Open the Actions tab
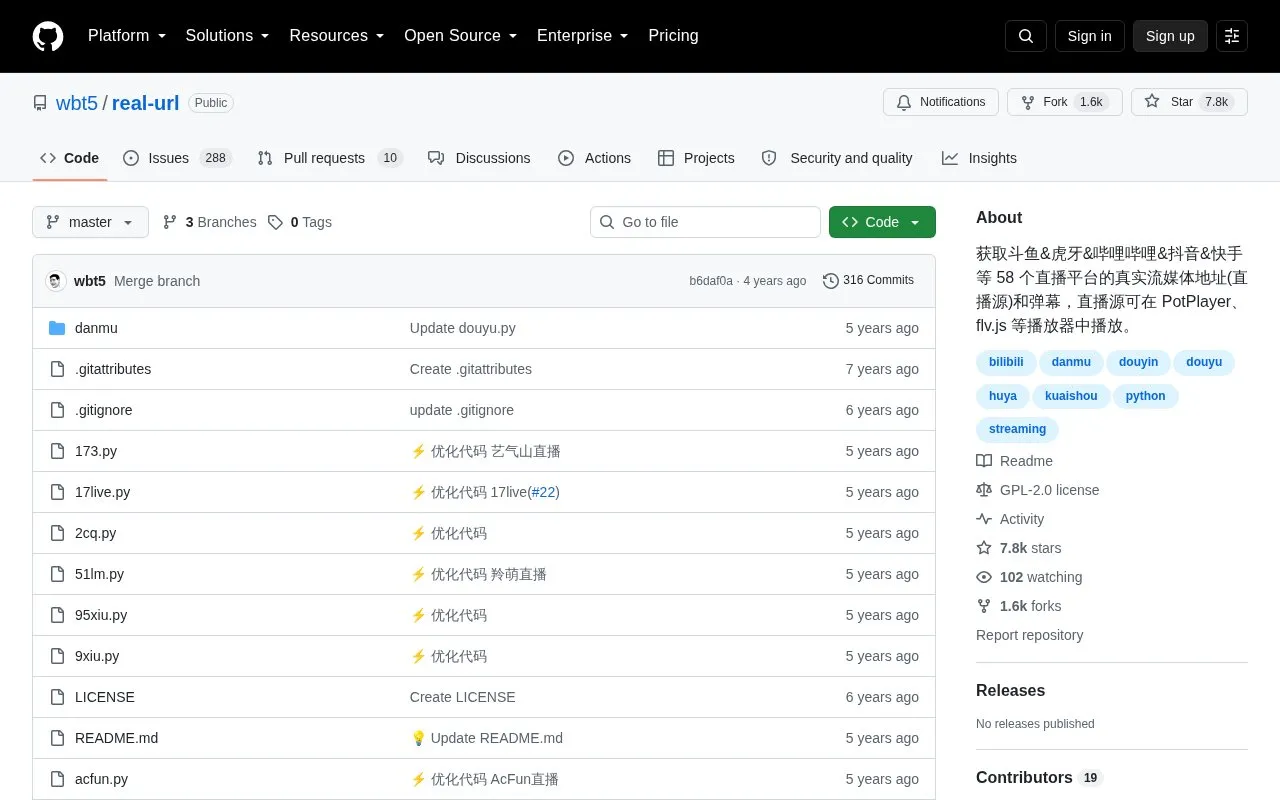 tap(594, 158)
